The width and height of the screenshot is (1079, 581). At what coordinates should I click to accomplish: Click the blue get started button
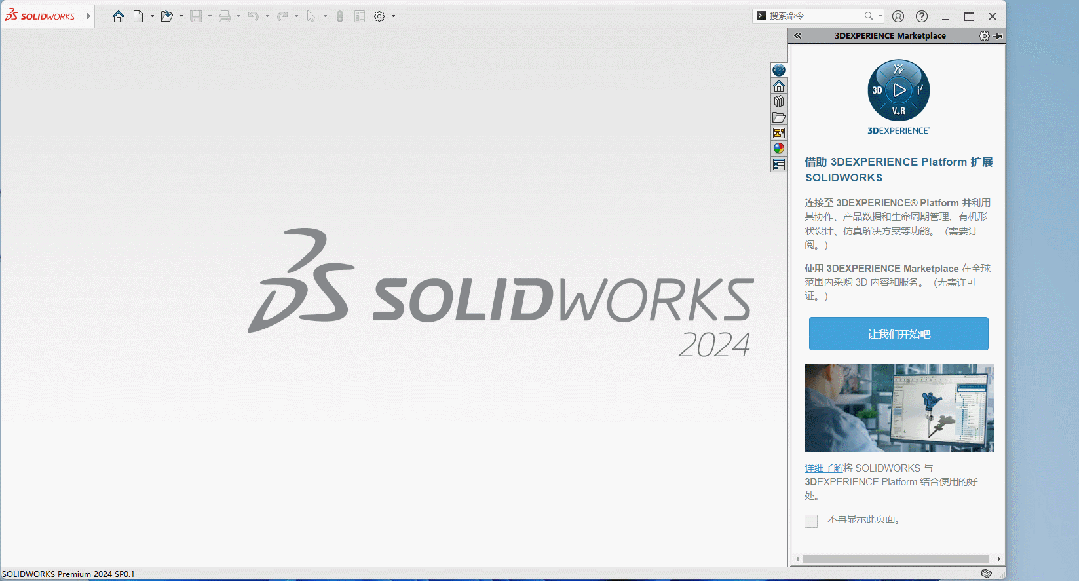[899, 334]
